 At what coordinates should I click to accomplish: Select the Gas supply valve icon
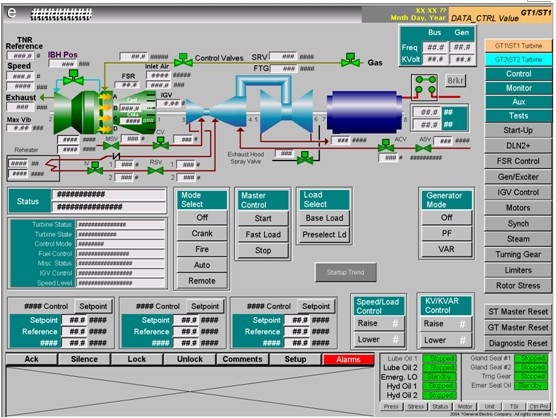(x=350, y=60)
